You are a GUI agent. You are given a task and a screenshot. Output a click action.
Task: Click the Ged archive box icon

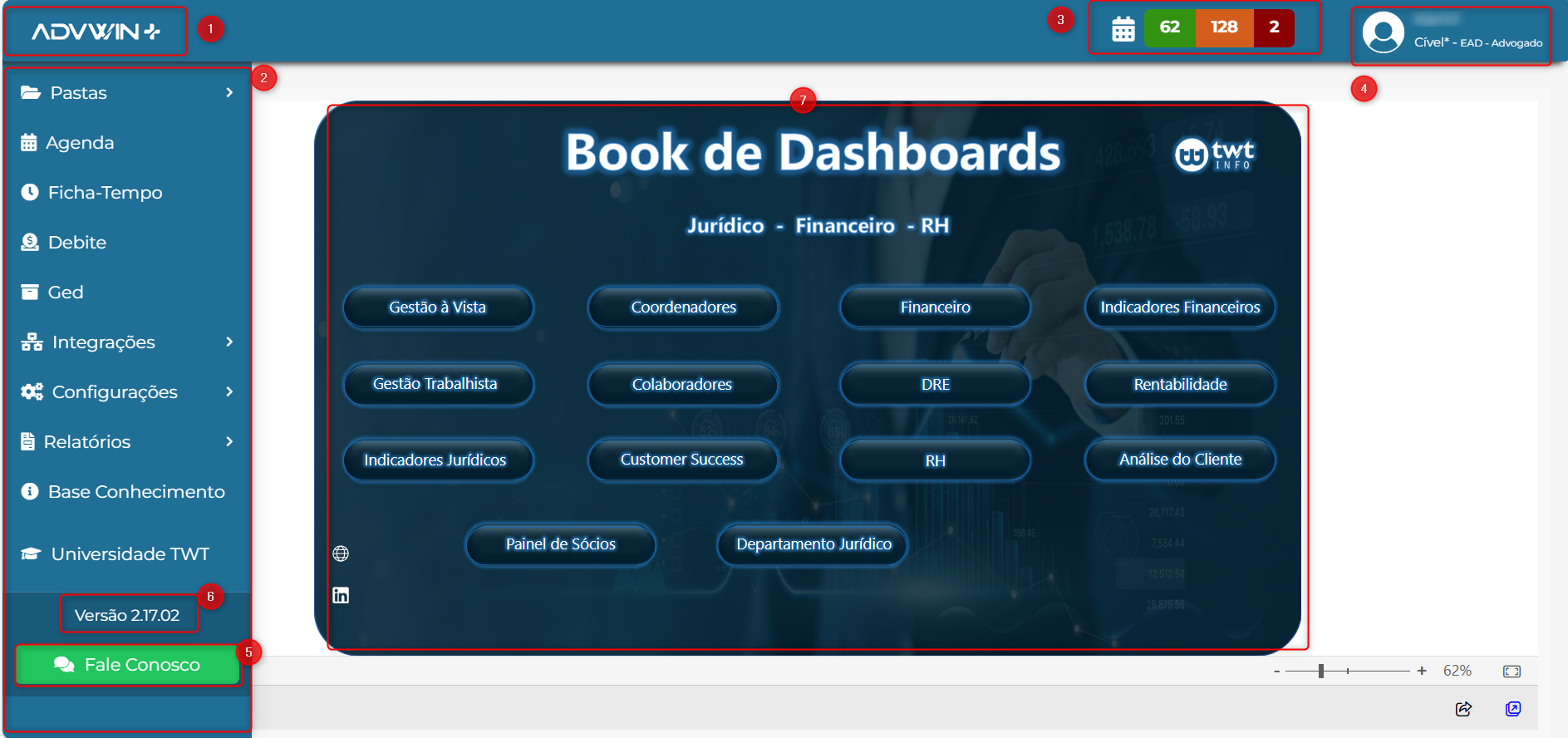pyautogui.click(x=30, y=292)
